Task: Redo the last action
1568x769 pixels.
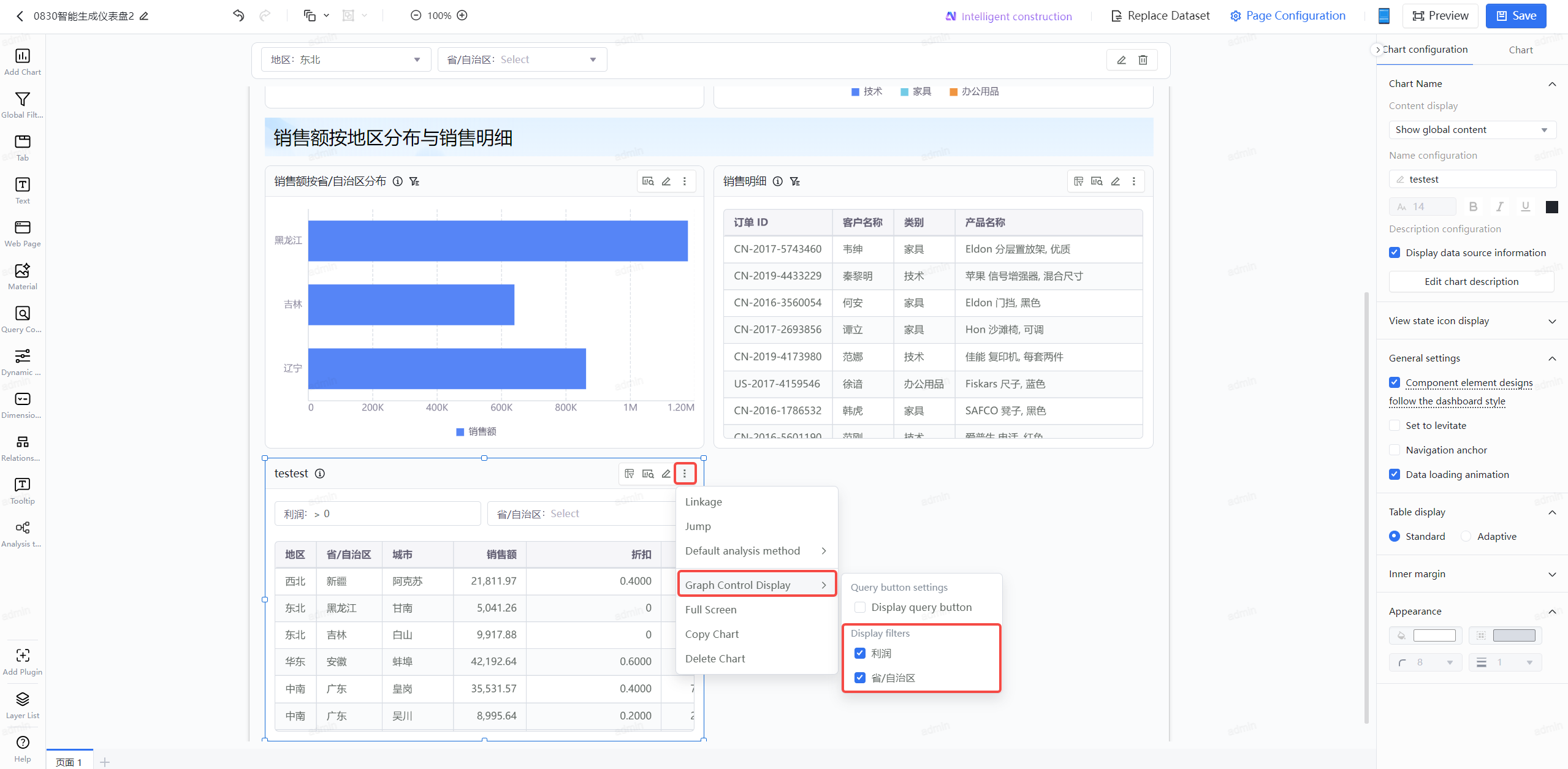Action: [x=265, y=15]
